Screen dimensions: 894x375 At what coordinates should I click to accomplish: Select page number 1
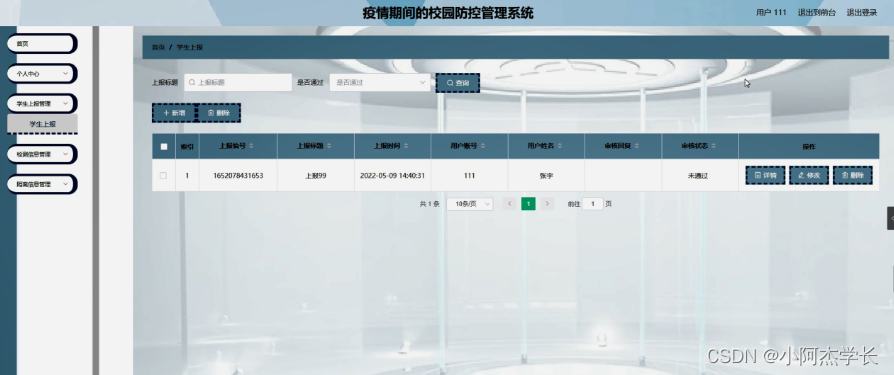tap(529, 204)
